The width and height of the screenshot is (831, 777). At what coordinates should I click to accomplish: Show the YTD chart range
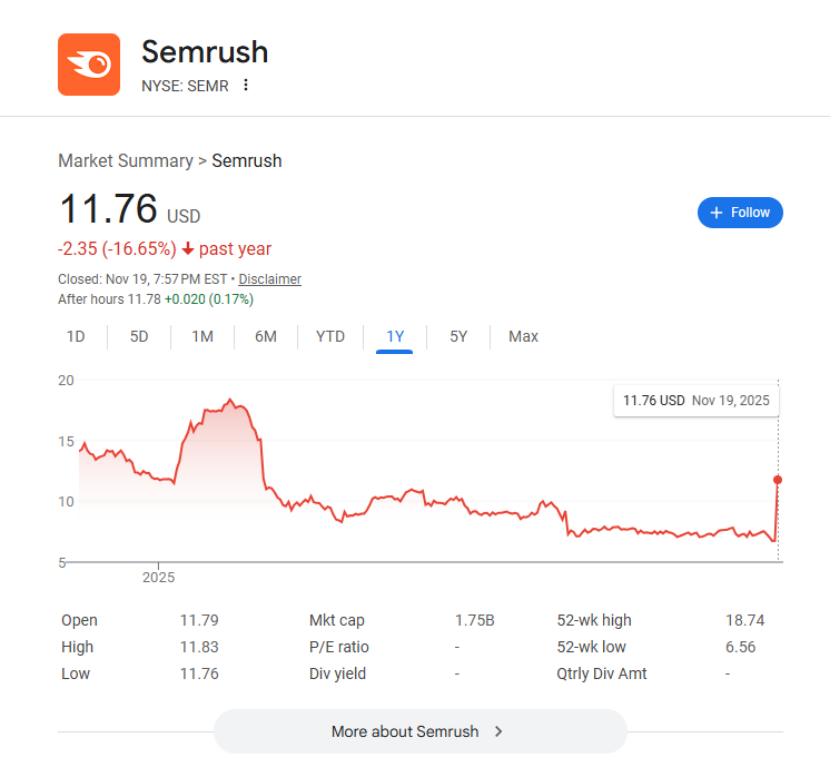[330, 337]
